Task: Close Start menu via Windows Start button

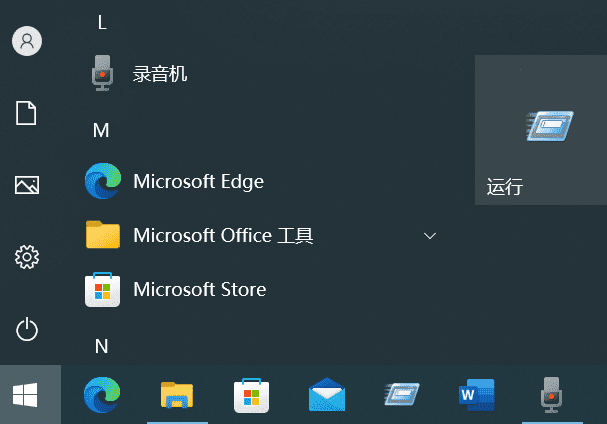Action: pos(26,396)
